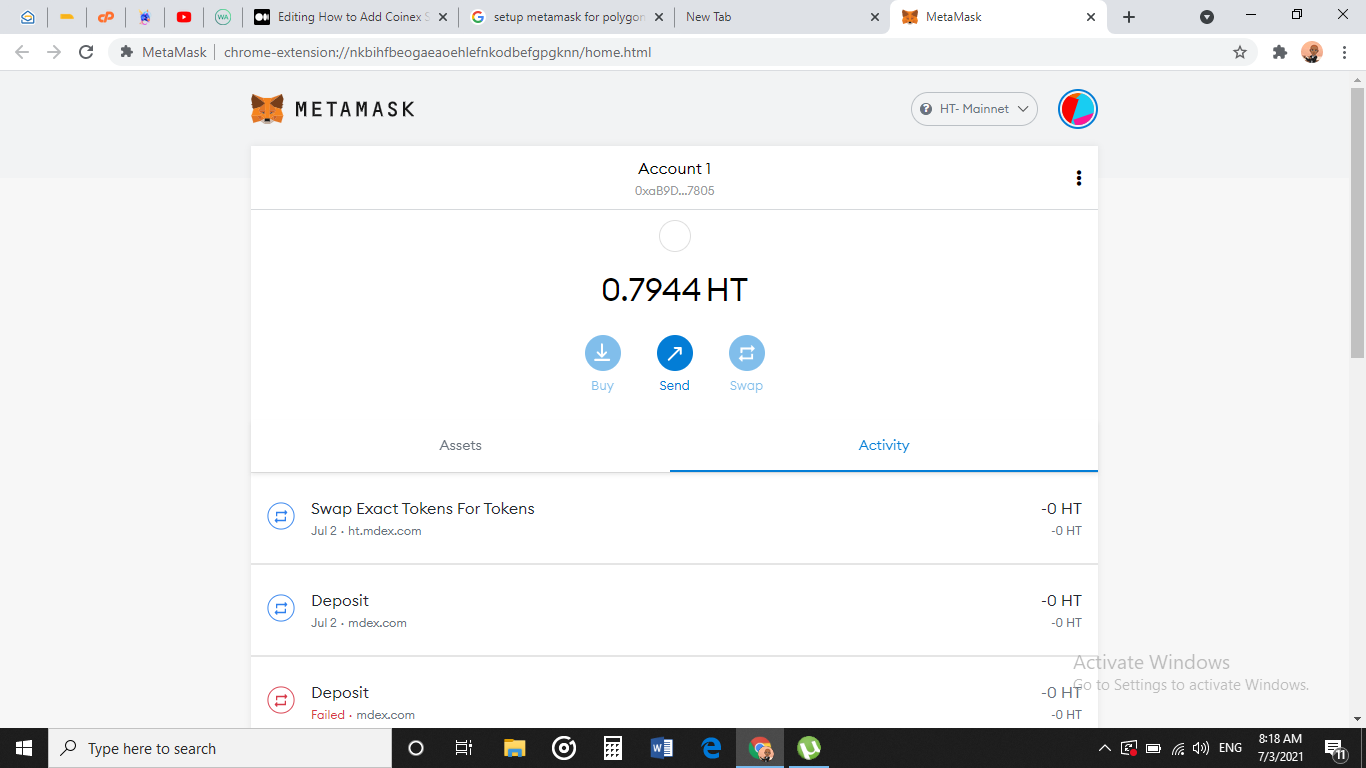The image size is (1366, 768).
Task: Open Chrome profile avatar
Action: (1312, 52)
